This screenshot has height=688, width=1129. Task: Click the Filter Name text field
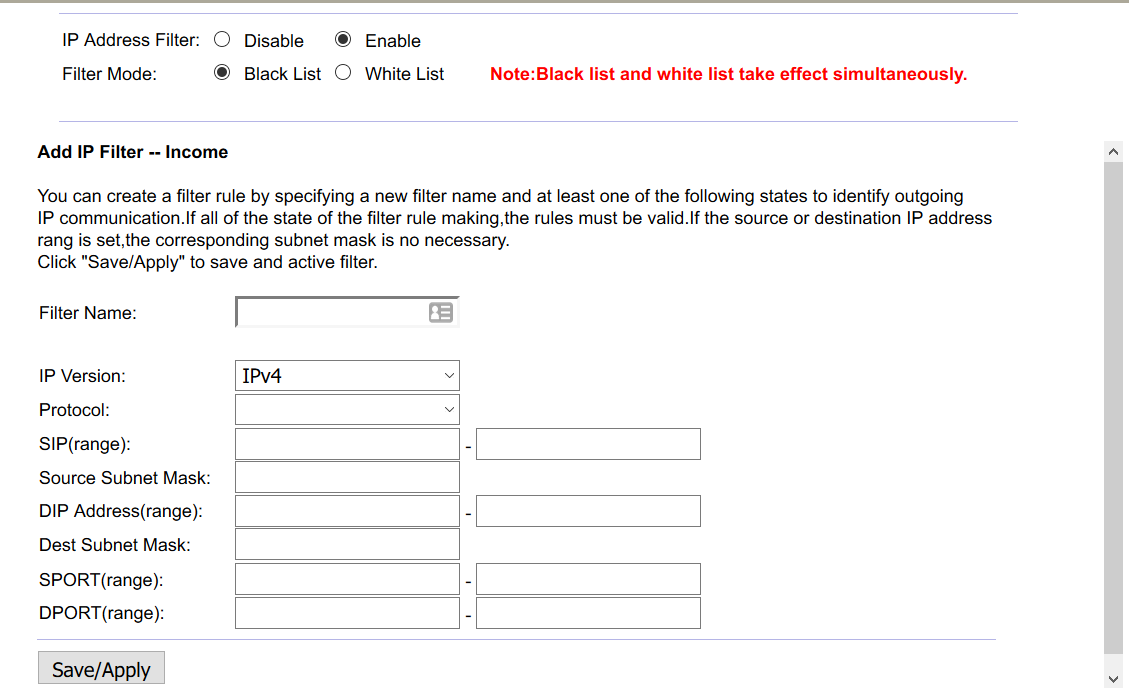tap(330, 313)
